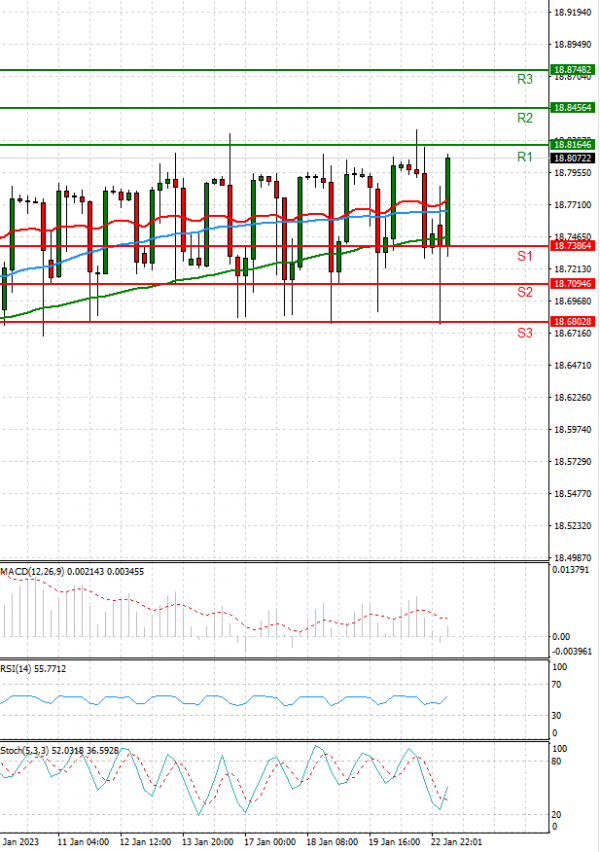Select the R1 line label

524,157
